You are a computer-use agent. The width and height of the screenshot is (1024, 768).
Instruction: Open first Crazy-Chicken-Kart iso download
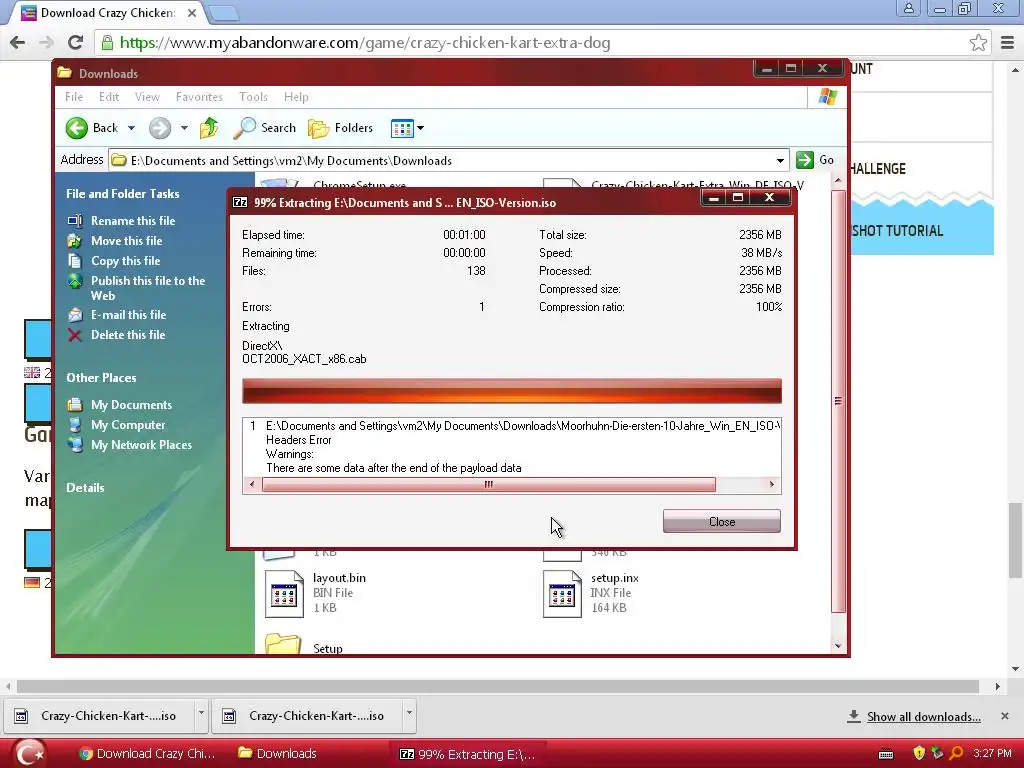pos(99,716)
